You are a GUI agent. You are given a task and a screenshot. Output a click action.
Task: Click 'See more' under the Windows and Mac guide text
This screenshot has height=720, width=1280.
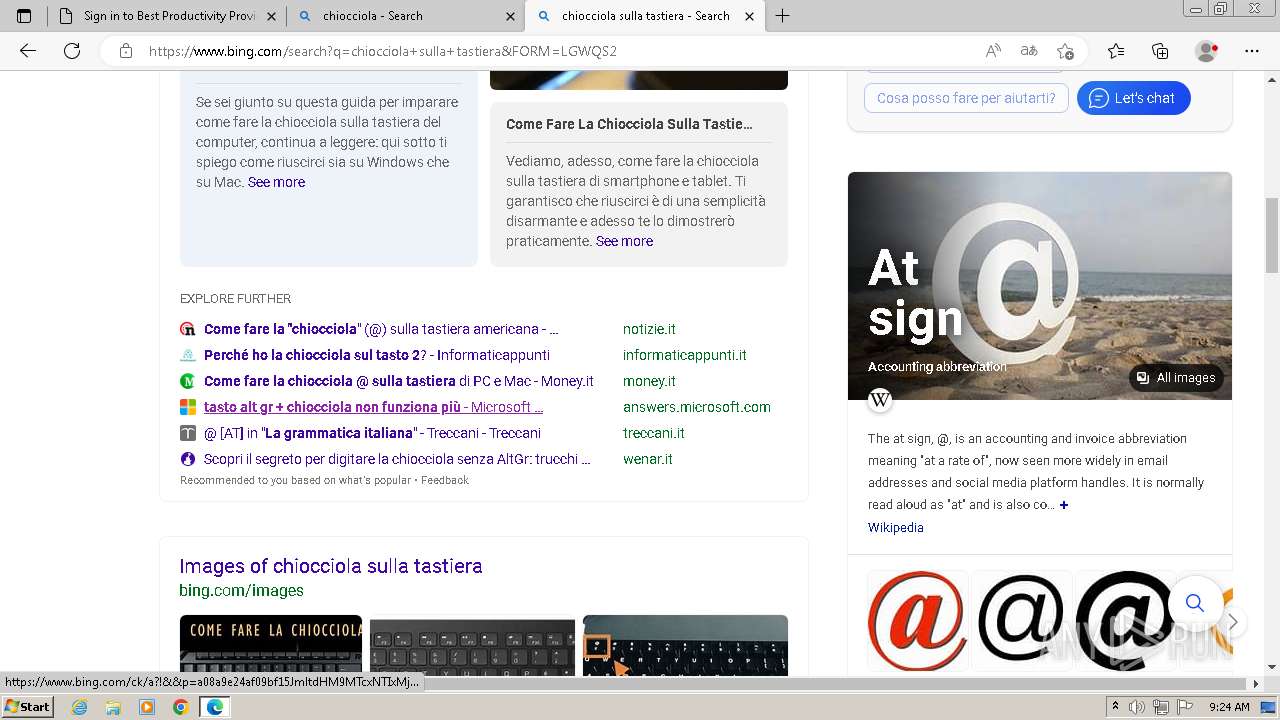point(276,182)
